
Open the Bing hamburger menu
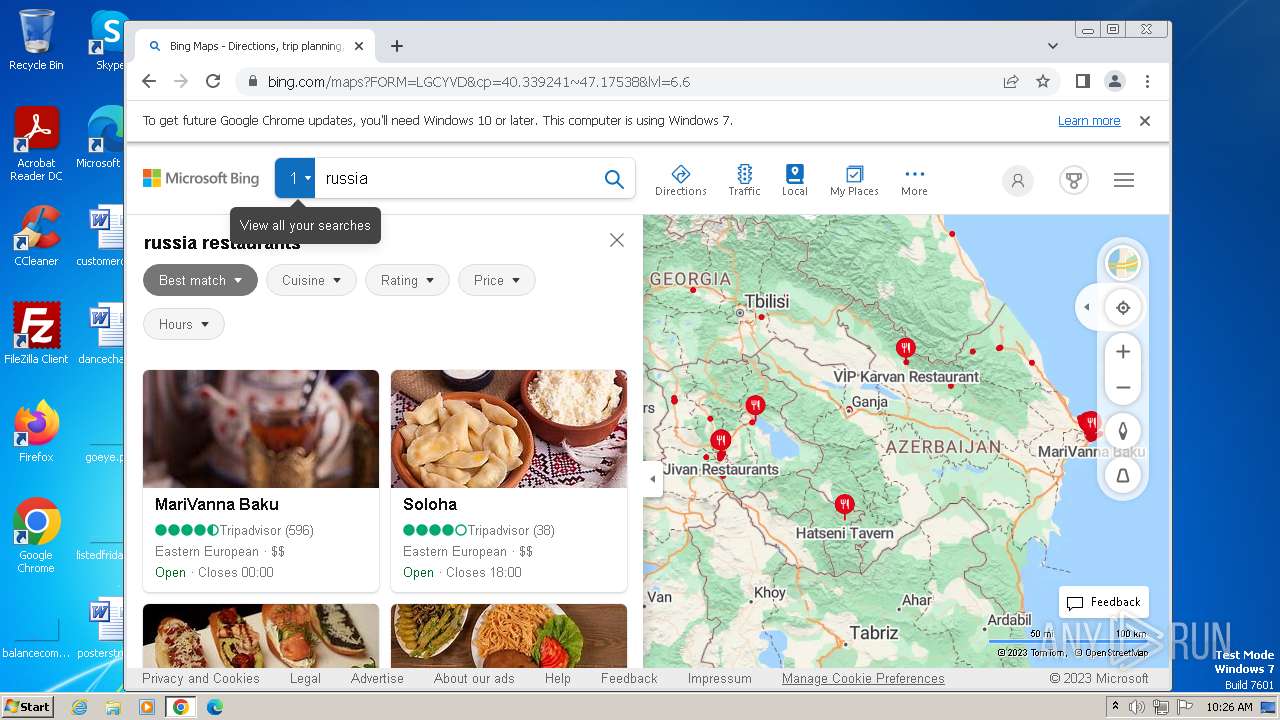pyautogui.click(x=1124, y=180)
